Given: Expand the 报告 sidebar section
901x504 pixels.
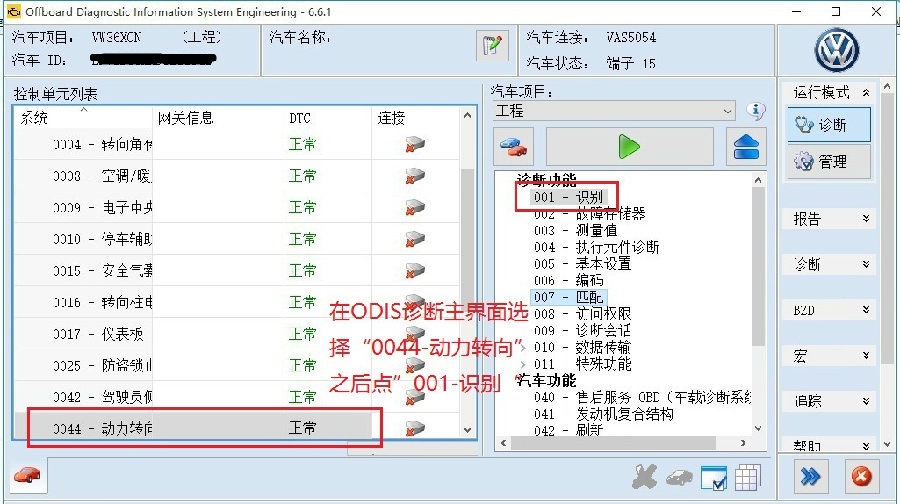Looking at the screenshot, I should click(829, 219).
